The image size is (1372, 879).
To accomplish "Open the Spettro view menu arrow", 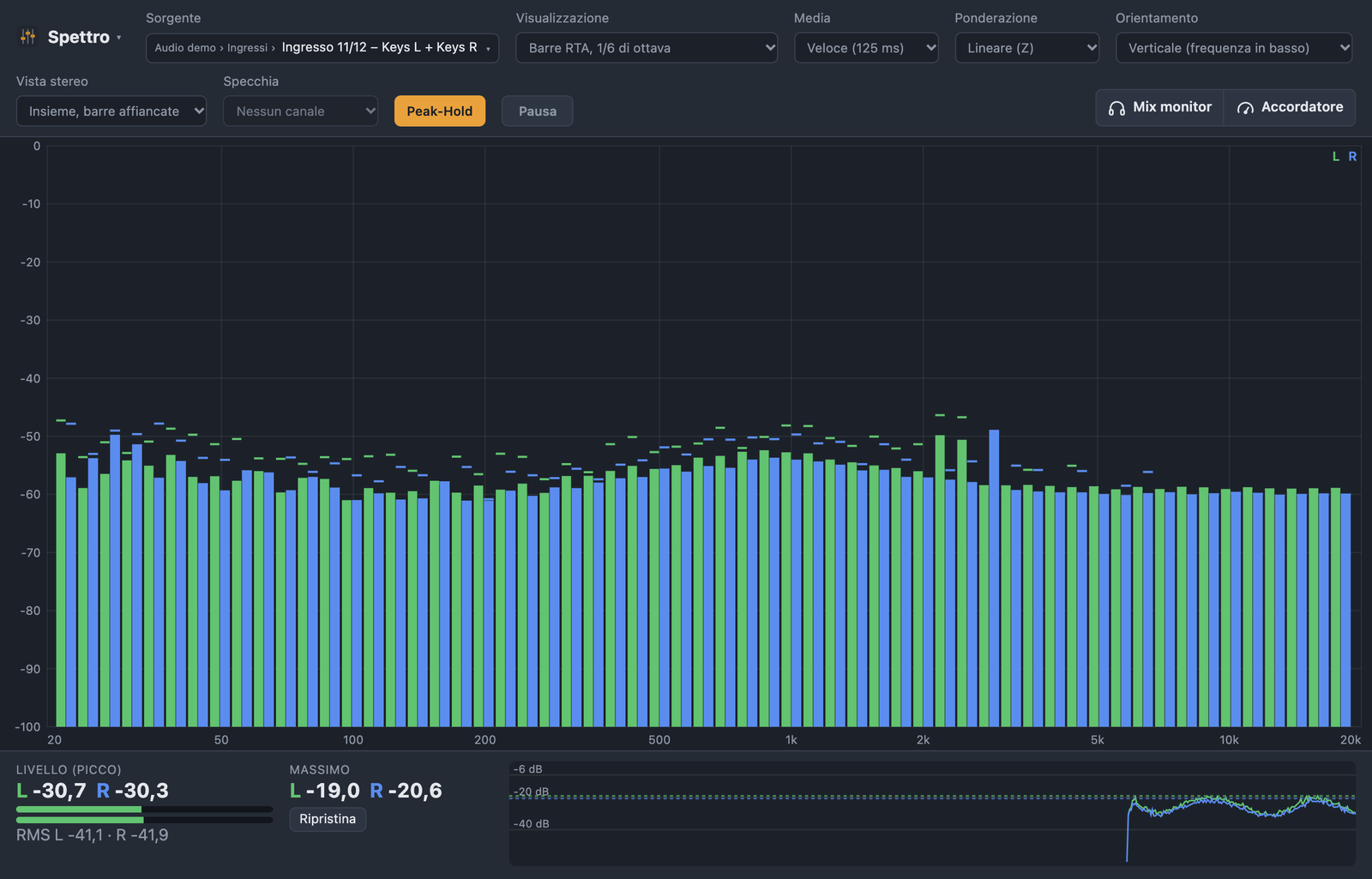I will (118, 38).
